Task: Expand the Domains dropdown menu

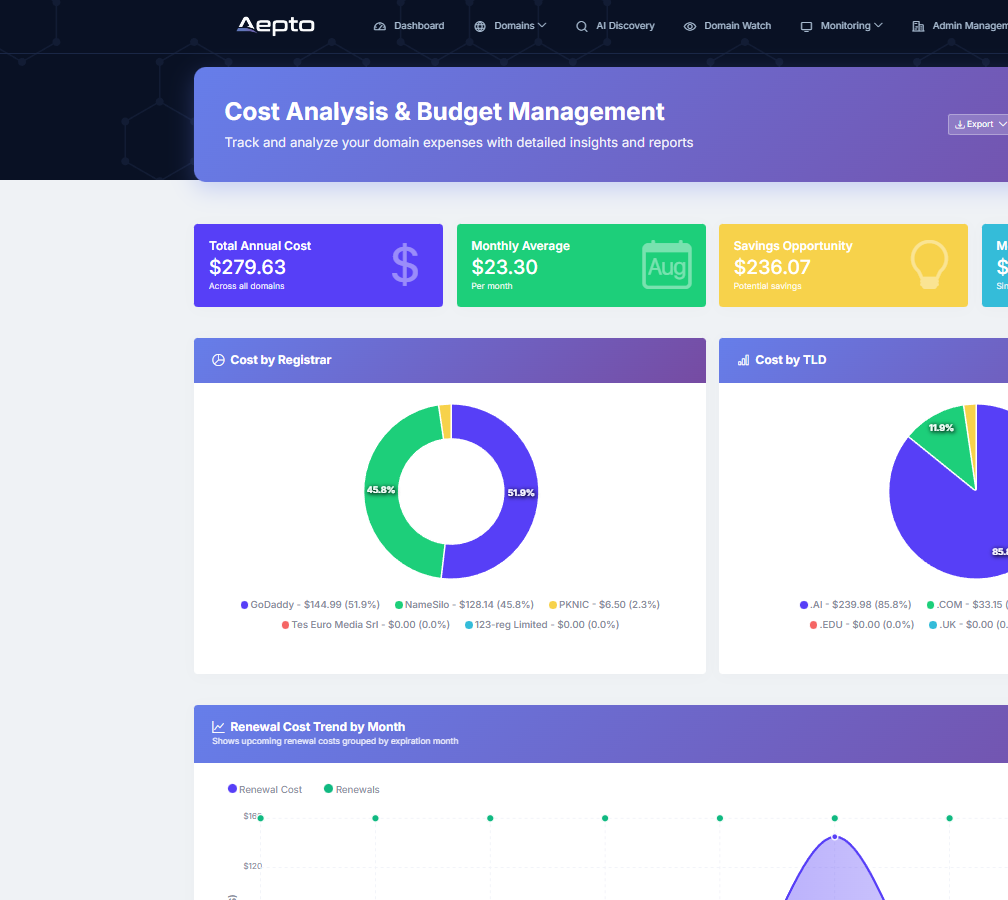Action: tap(510, 26)
